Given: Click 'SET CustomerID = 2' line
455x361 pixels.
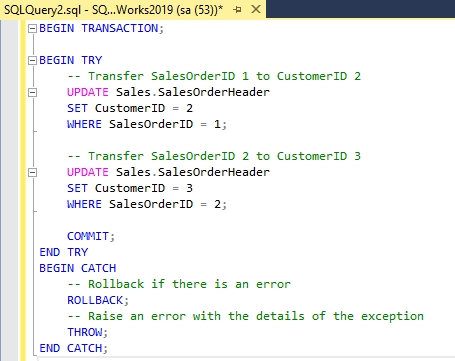Looking at the screenshot, I should coord(130,108).
